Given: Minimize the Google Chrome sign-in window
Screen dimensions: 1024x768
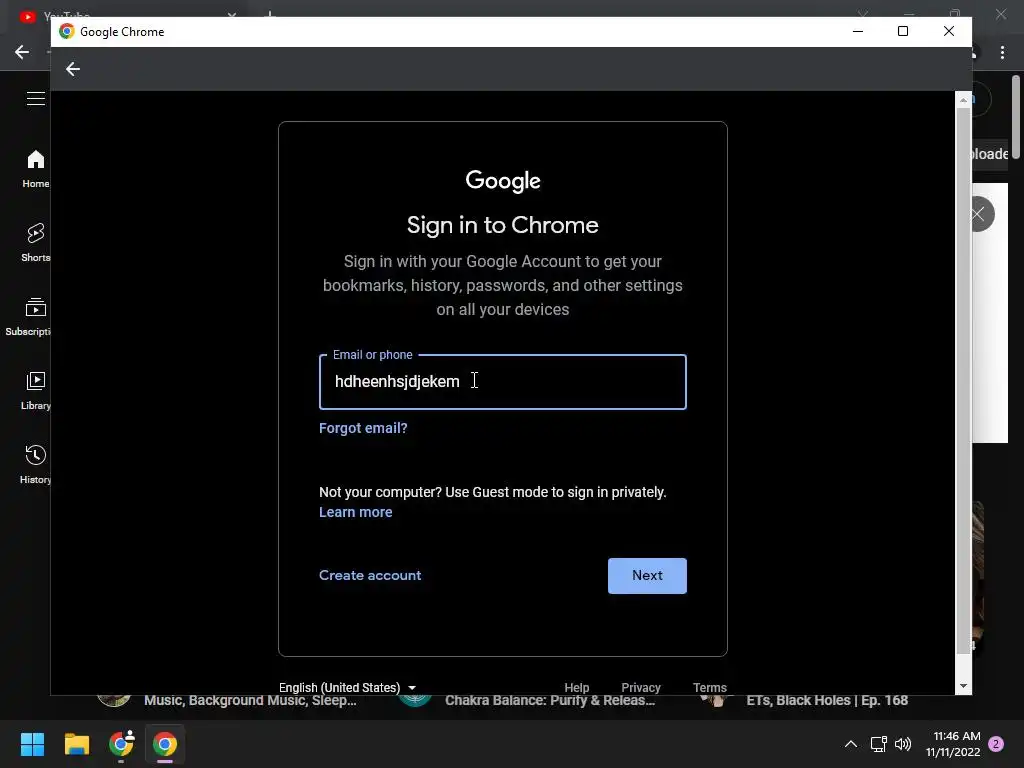Looking at the screenshot, I should (857, 31).
